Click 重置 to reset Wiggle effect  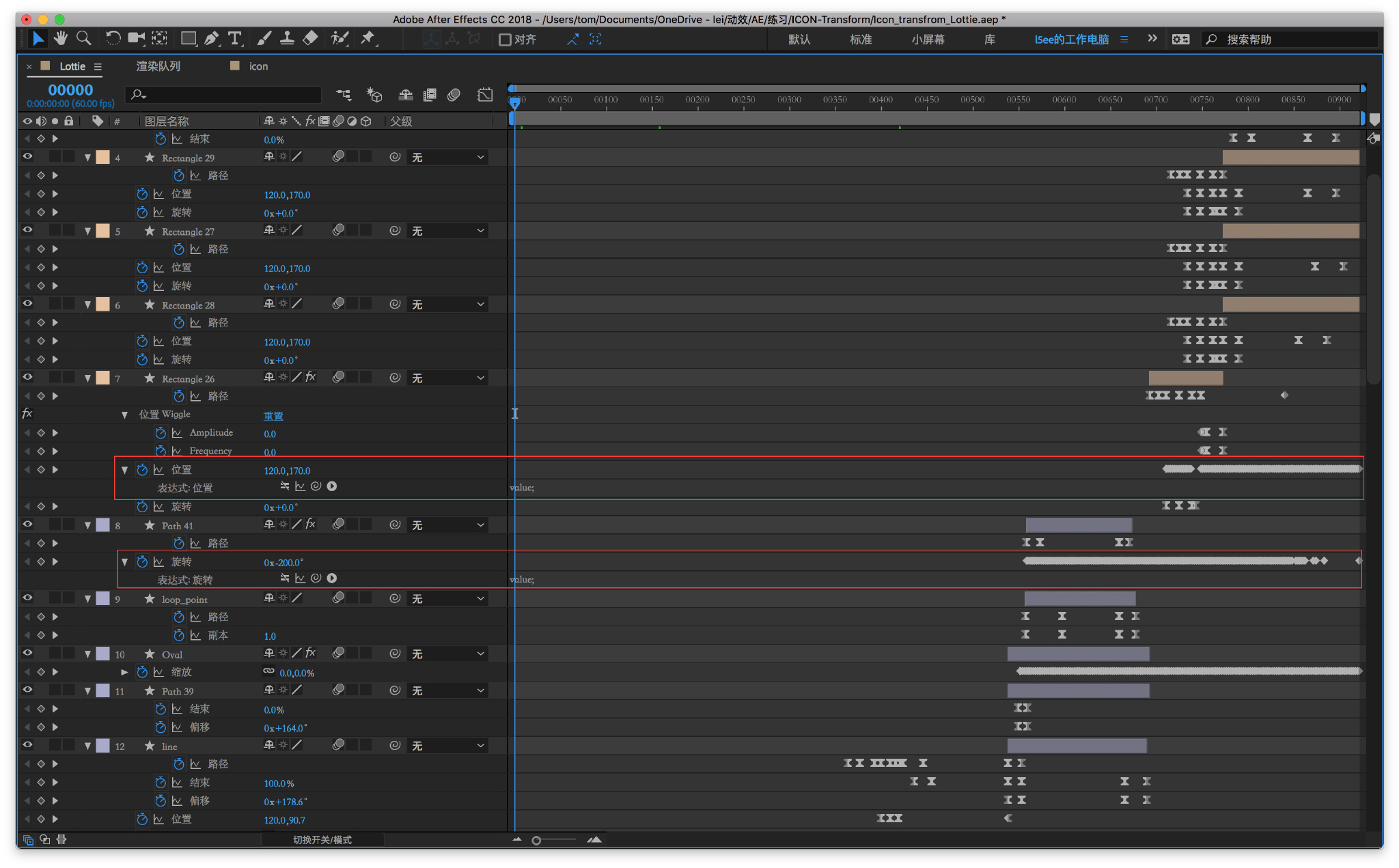[273, 416]
